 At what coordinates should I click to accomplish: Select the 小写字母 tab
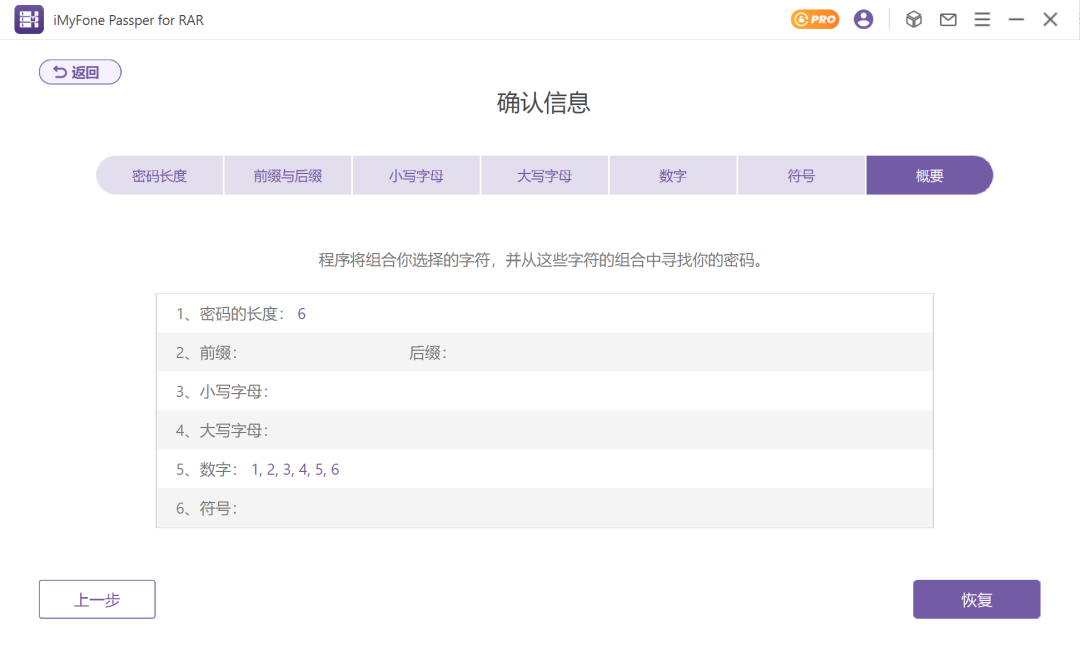[x=416, y=174]
